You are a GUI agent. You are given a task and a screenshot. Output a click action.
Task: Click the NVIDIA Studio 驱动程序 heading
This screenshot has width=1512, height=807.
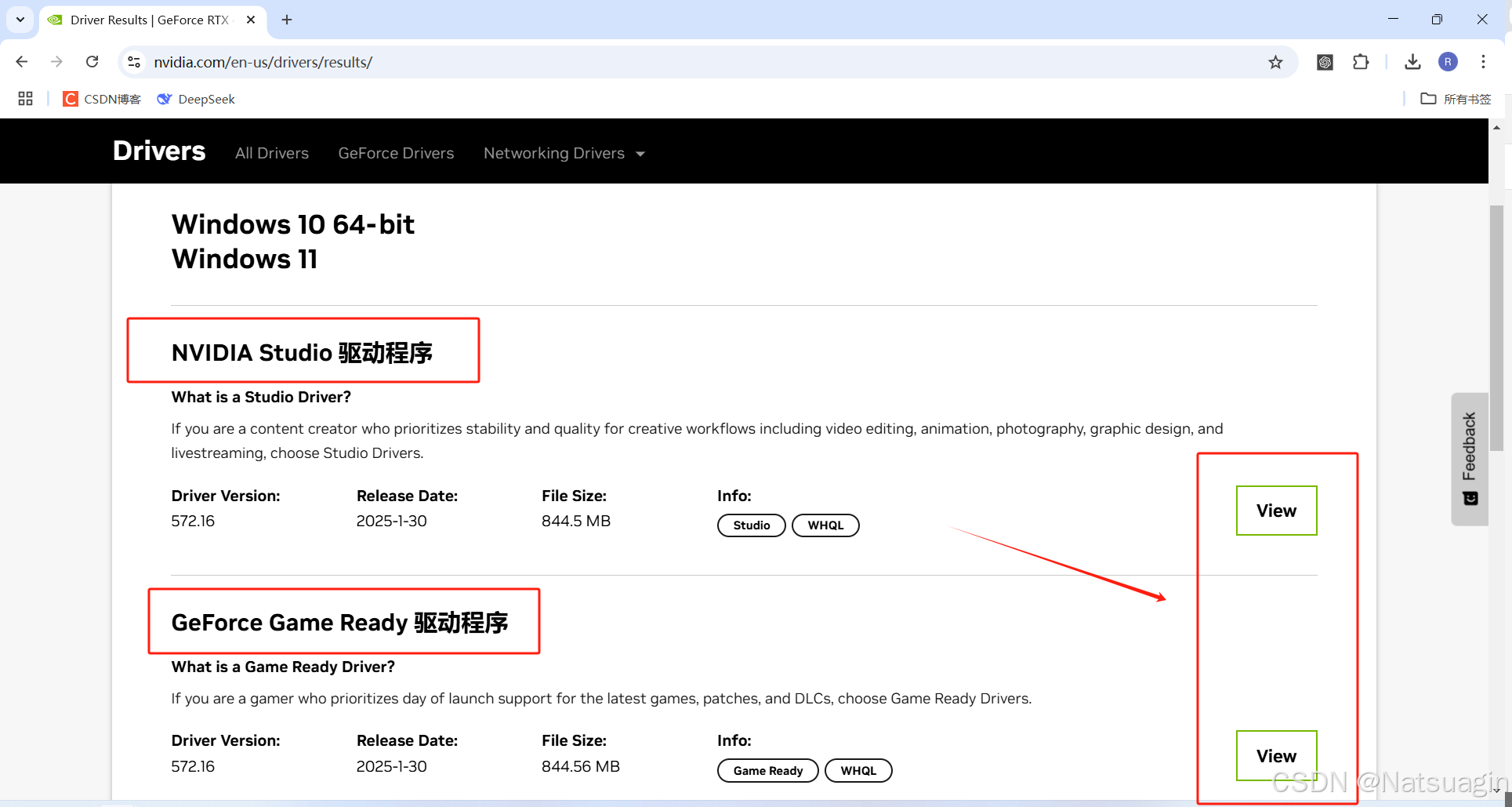click(x=302, y=353)
